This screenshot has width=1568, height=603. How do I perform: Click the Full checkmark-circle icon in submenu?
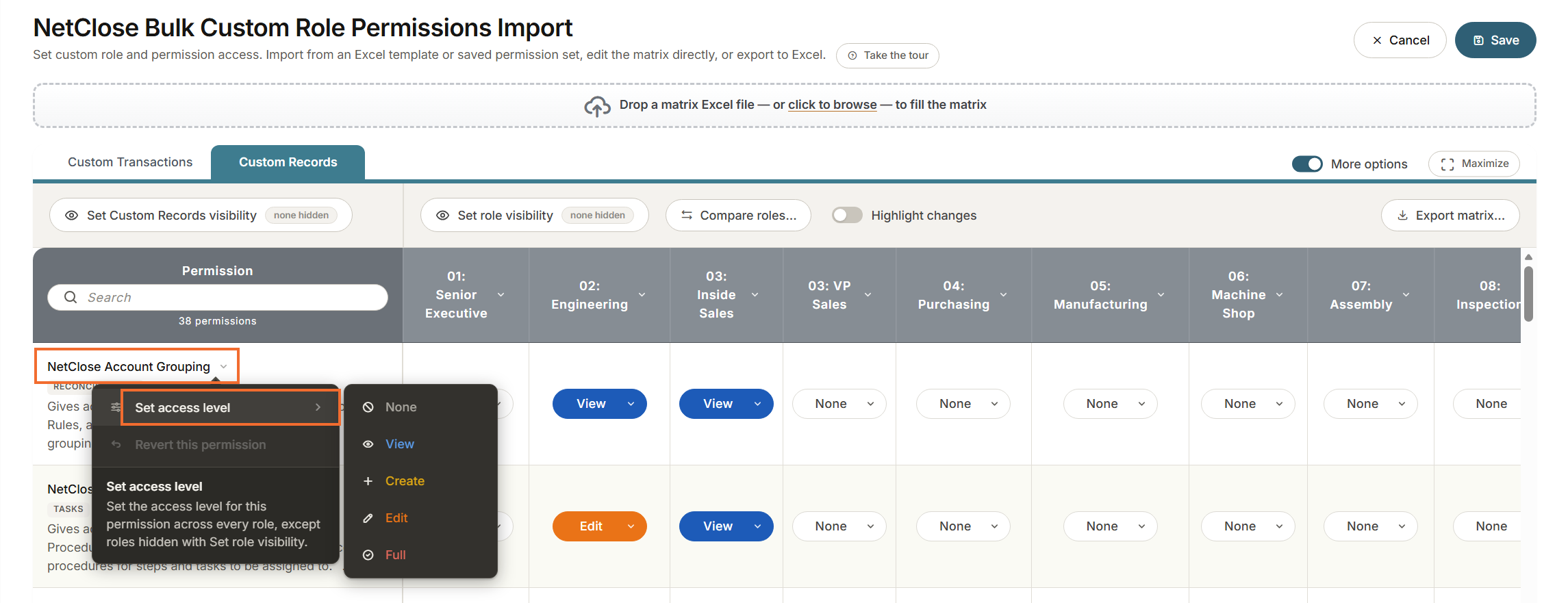368,555
